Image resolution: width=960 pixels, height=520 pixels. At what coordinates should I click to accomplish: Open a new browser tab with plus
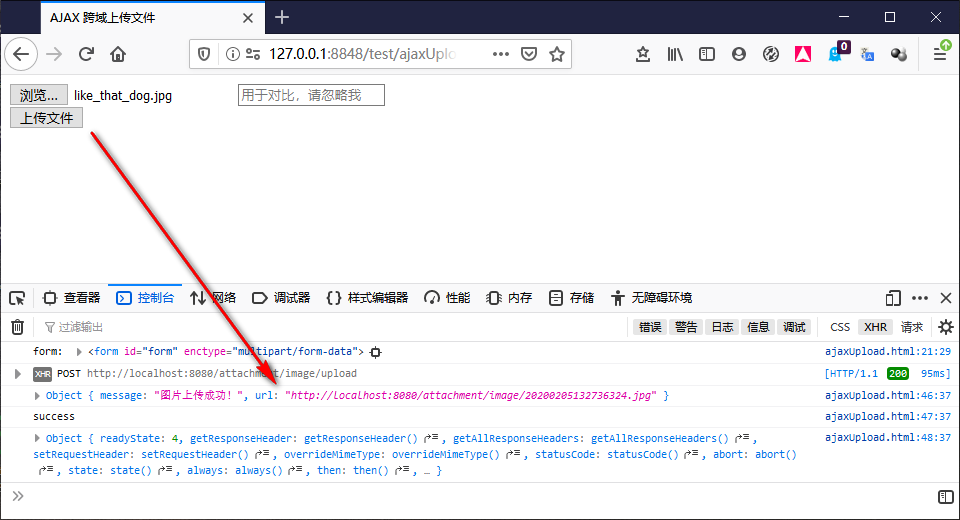pyautogui.click(x=282, y=17)
